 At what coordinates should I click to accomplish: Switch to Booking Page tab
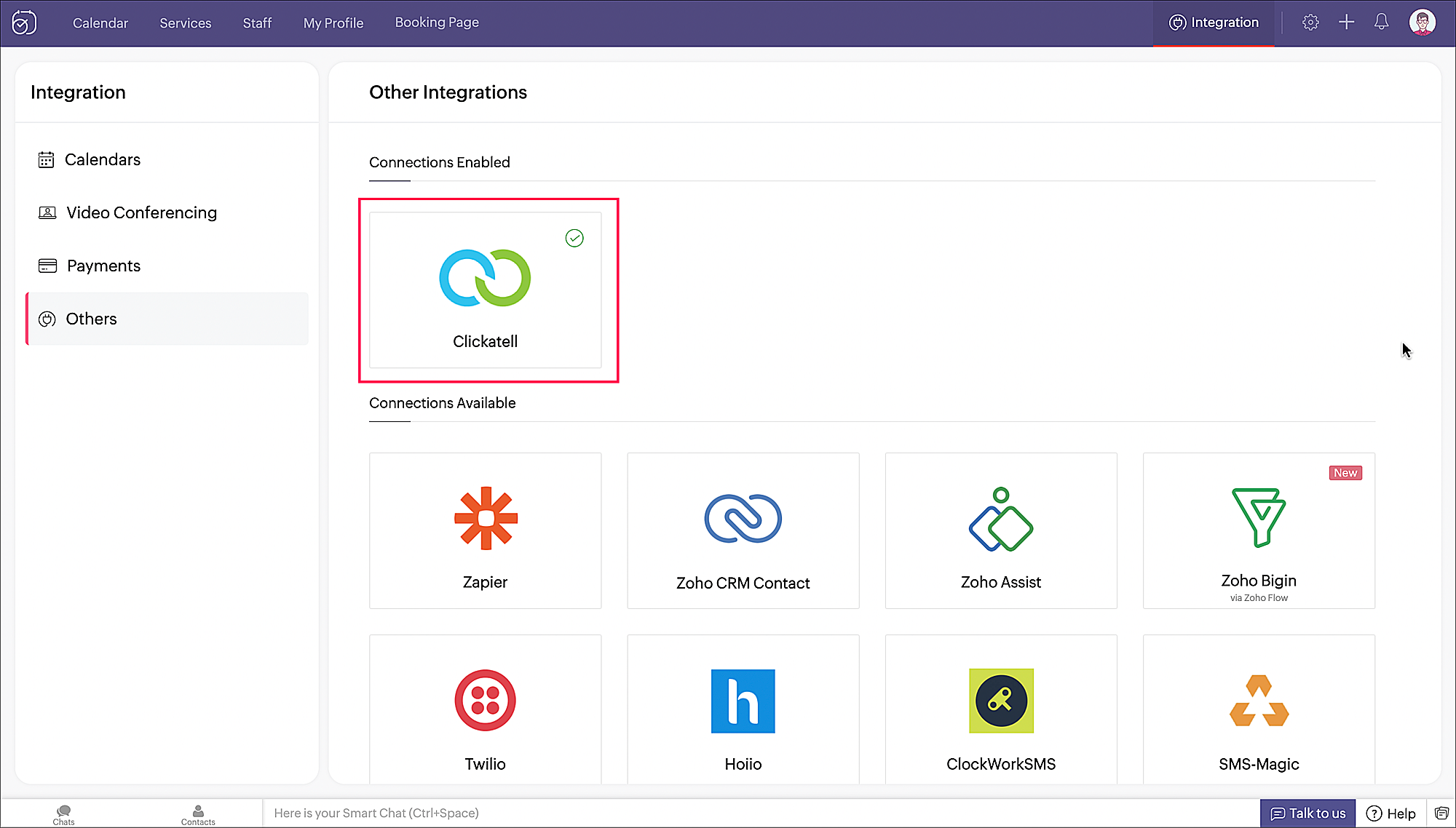coord(437,23)
